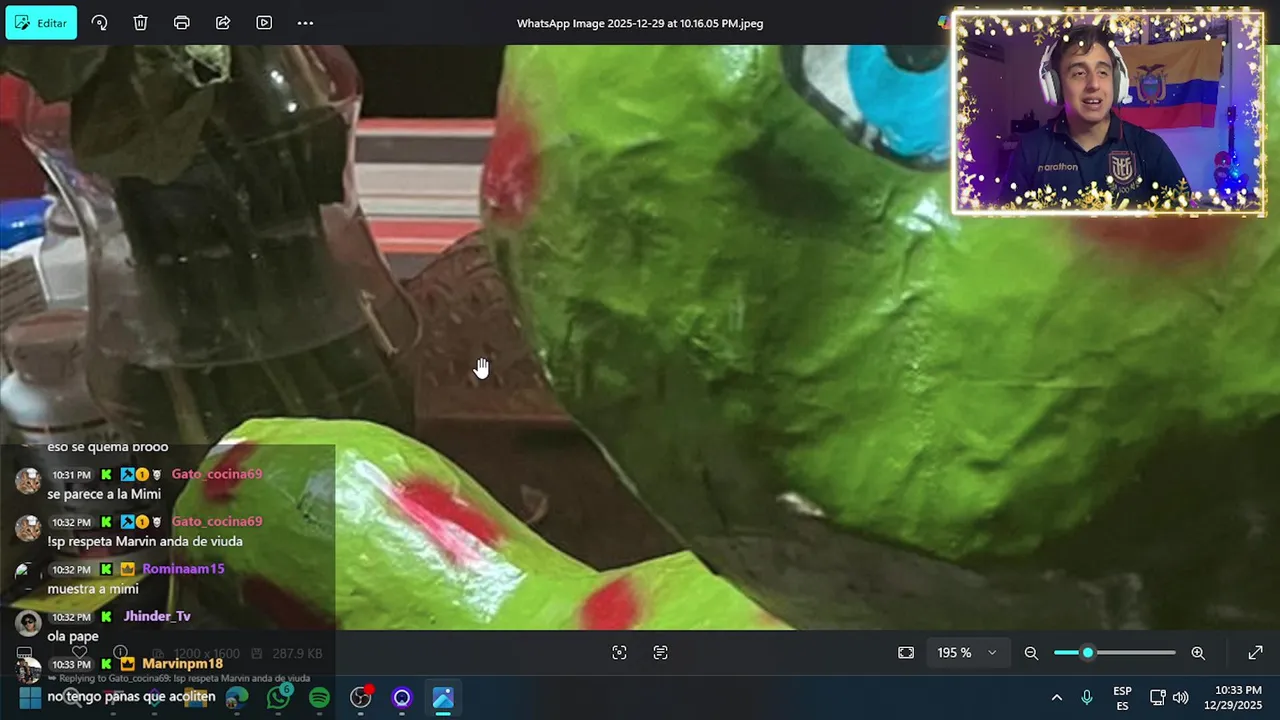The image size is (1280, 720).
Task: Open the purple circular app in taskbar
Action: (402, 698)
